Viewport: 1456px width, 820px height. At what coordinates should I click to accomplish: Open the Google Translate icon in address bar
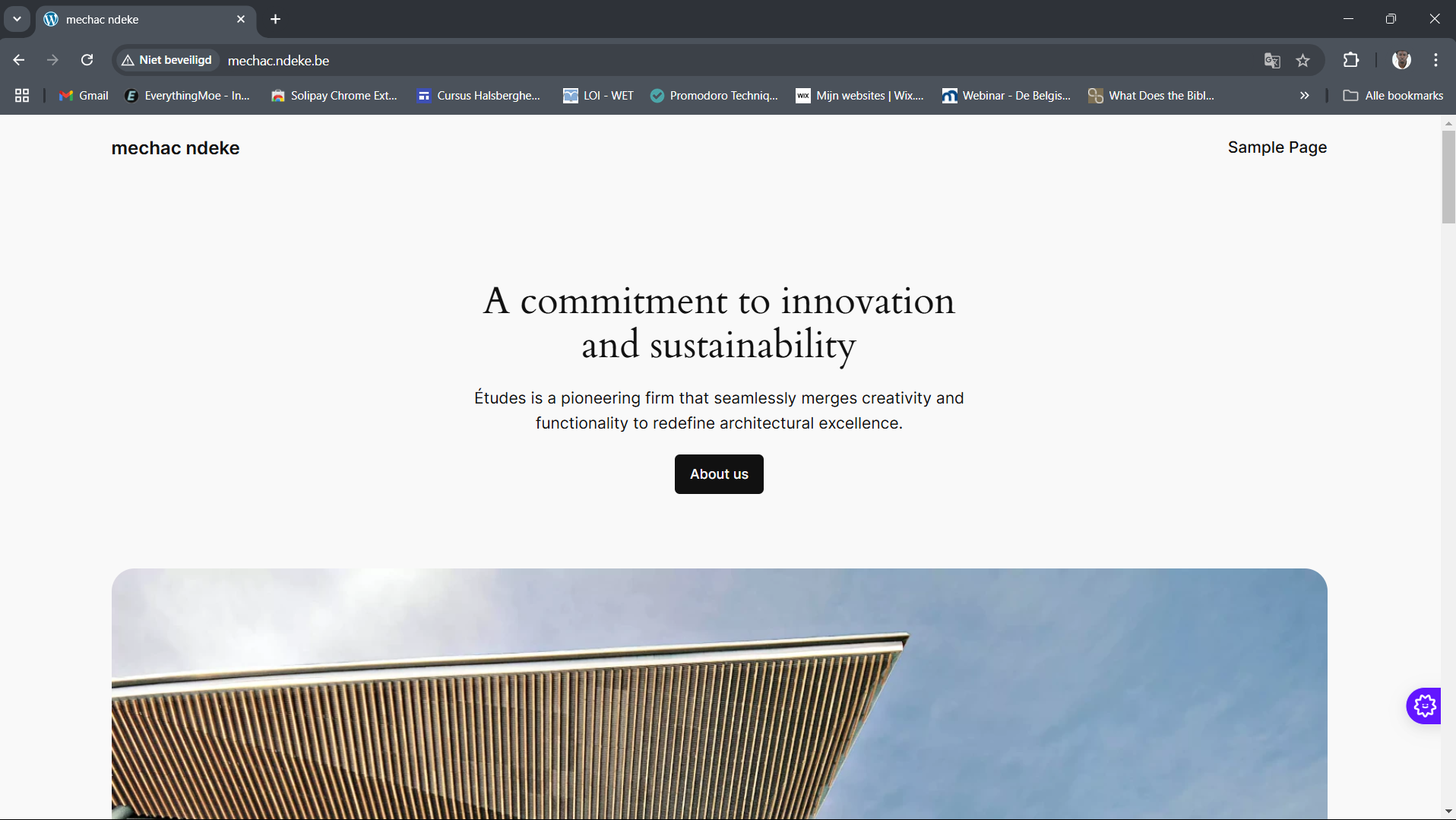coord(1272,61)
